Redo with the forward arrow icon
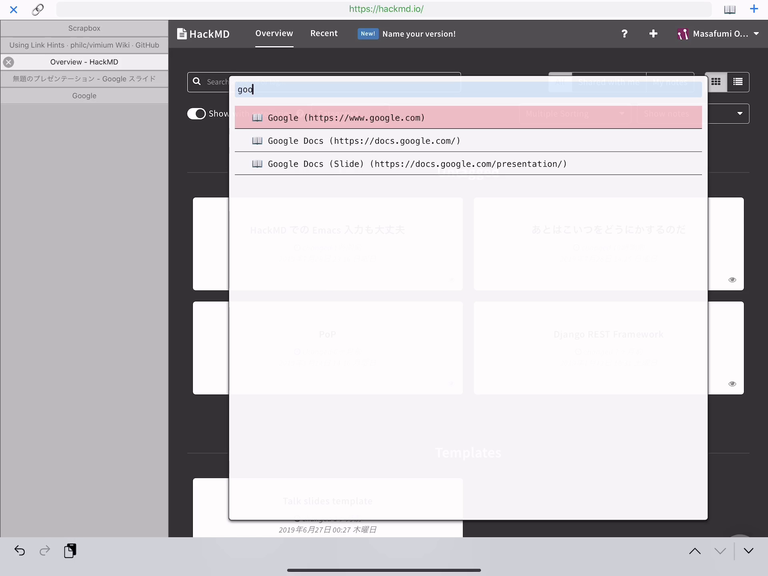Screen dimensions: 768x576 click(x=45, y=551)
